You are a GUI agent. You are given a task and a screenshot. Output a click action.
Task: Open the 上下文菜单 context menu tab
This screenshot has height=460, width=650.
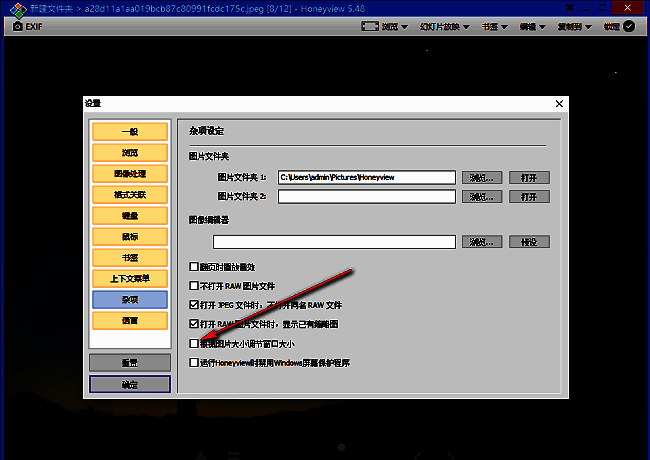(x=130, y=278)
